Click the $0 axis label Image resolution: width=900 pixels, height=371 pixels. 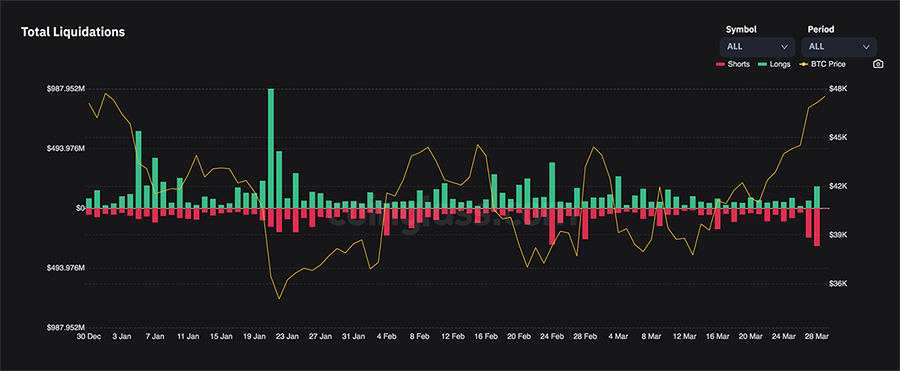(x=80, y=208)
